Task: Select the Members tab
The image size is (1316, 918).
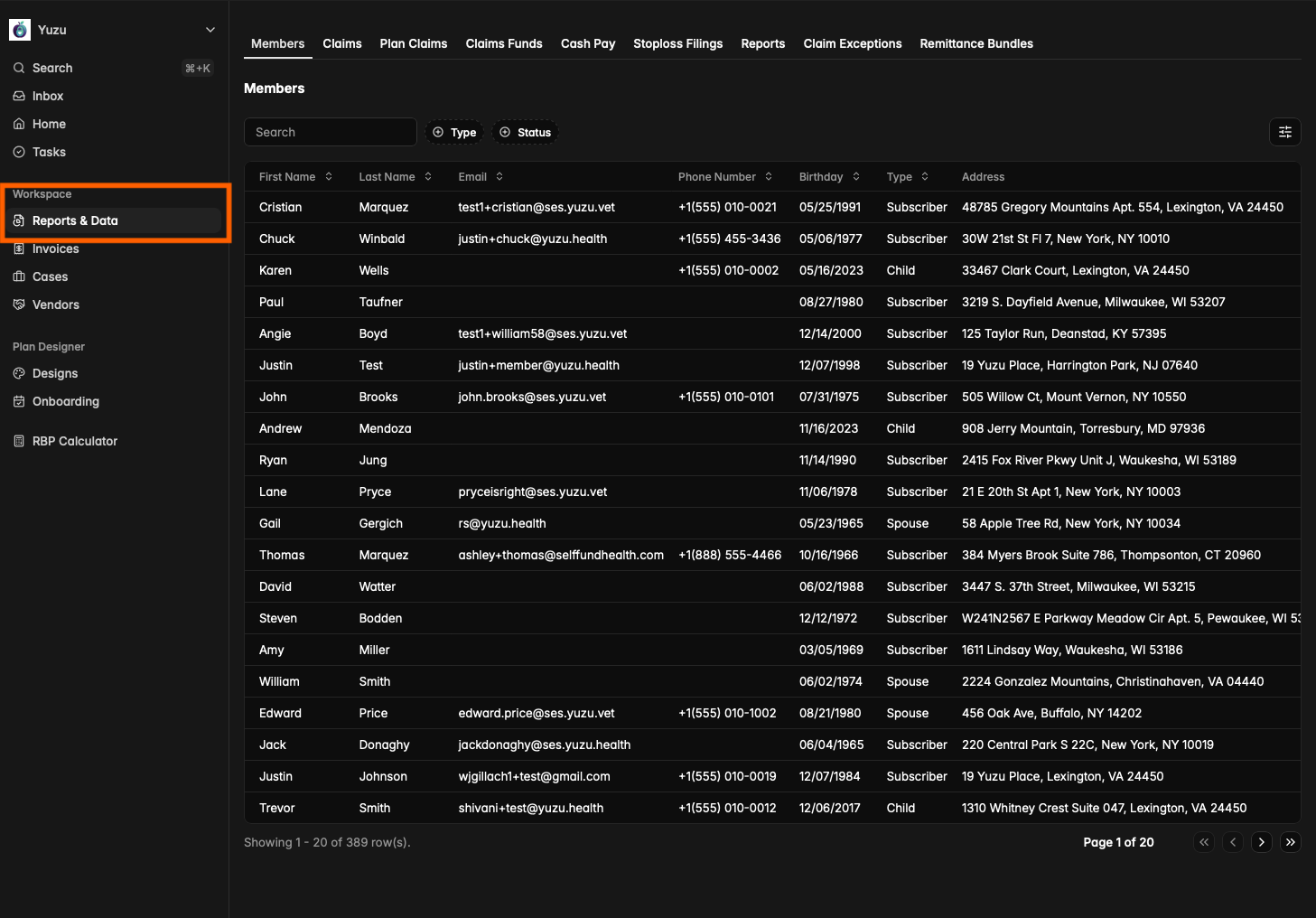Action: point(278,43)
